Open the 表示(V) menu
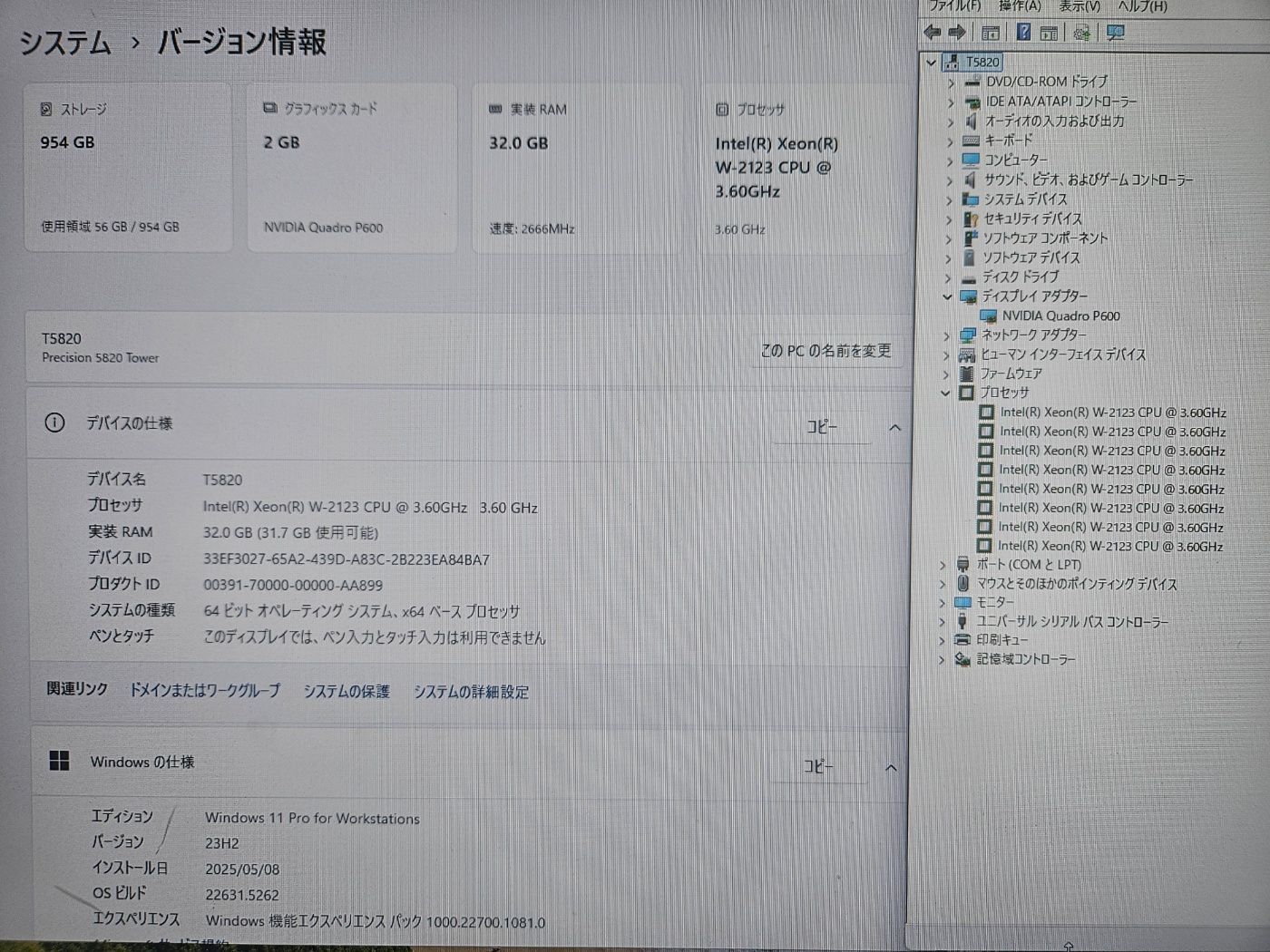 click(x=1079, y=6)
